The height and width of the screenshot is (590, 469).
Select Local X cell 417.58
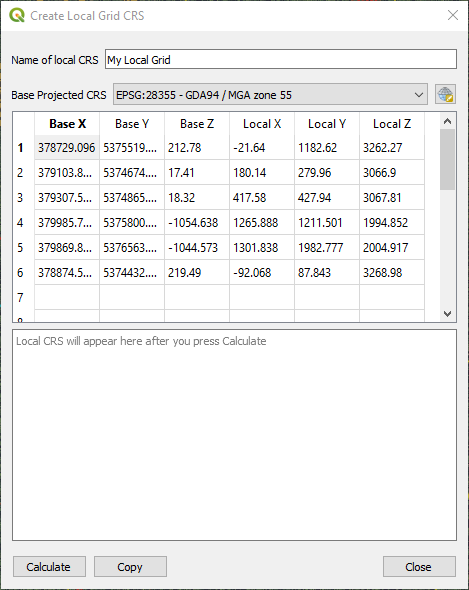(262, 198)
